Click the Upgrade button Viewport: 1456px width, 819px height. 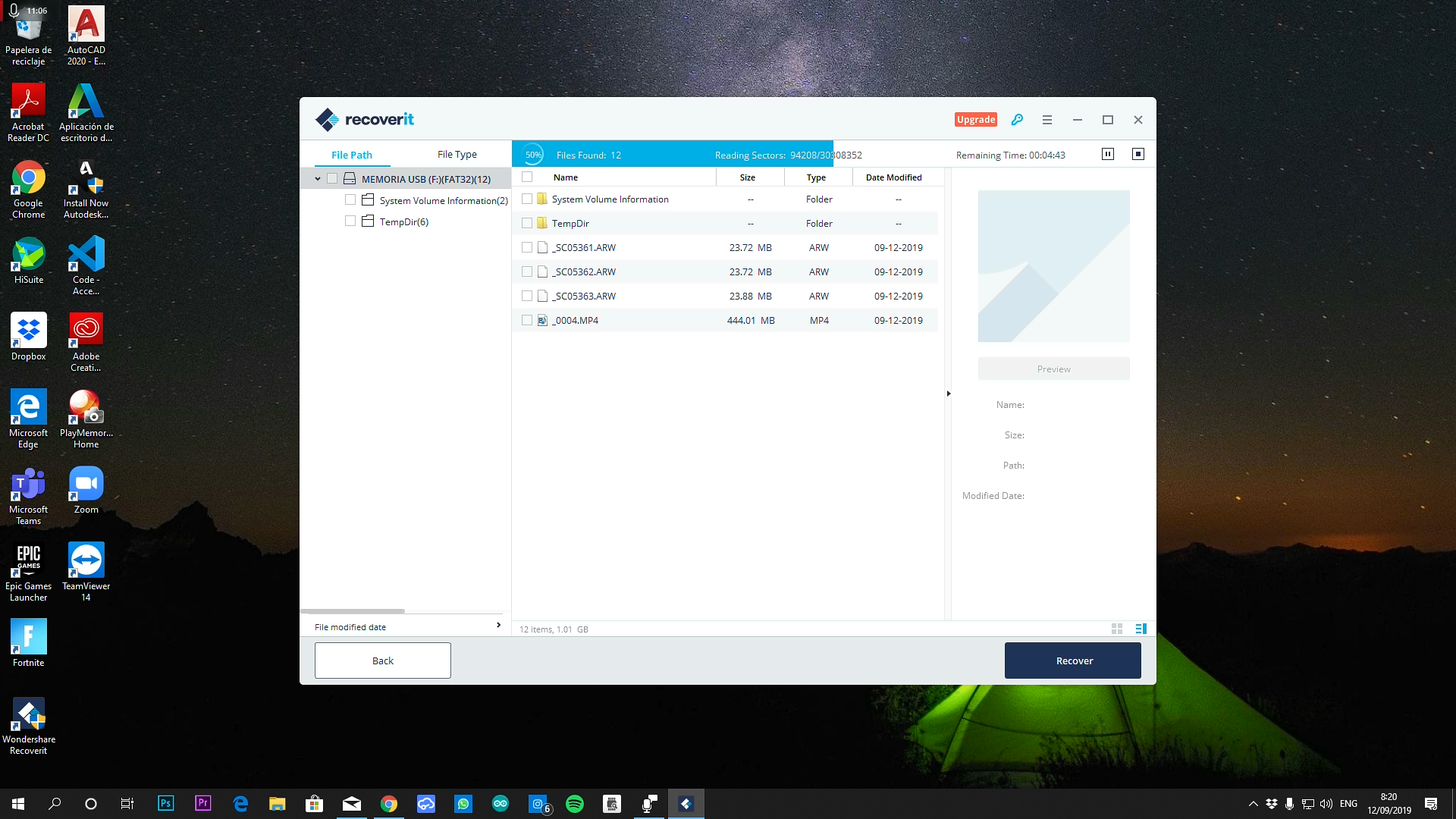(976, 120)
